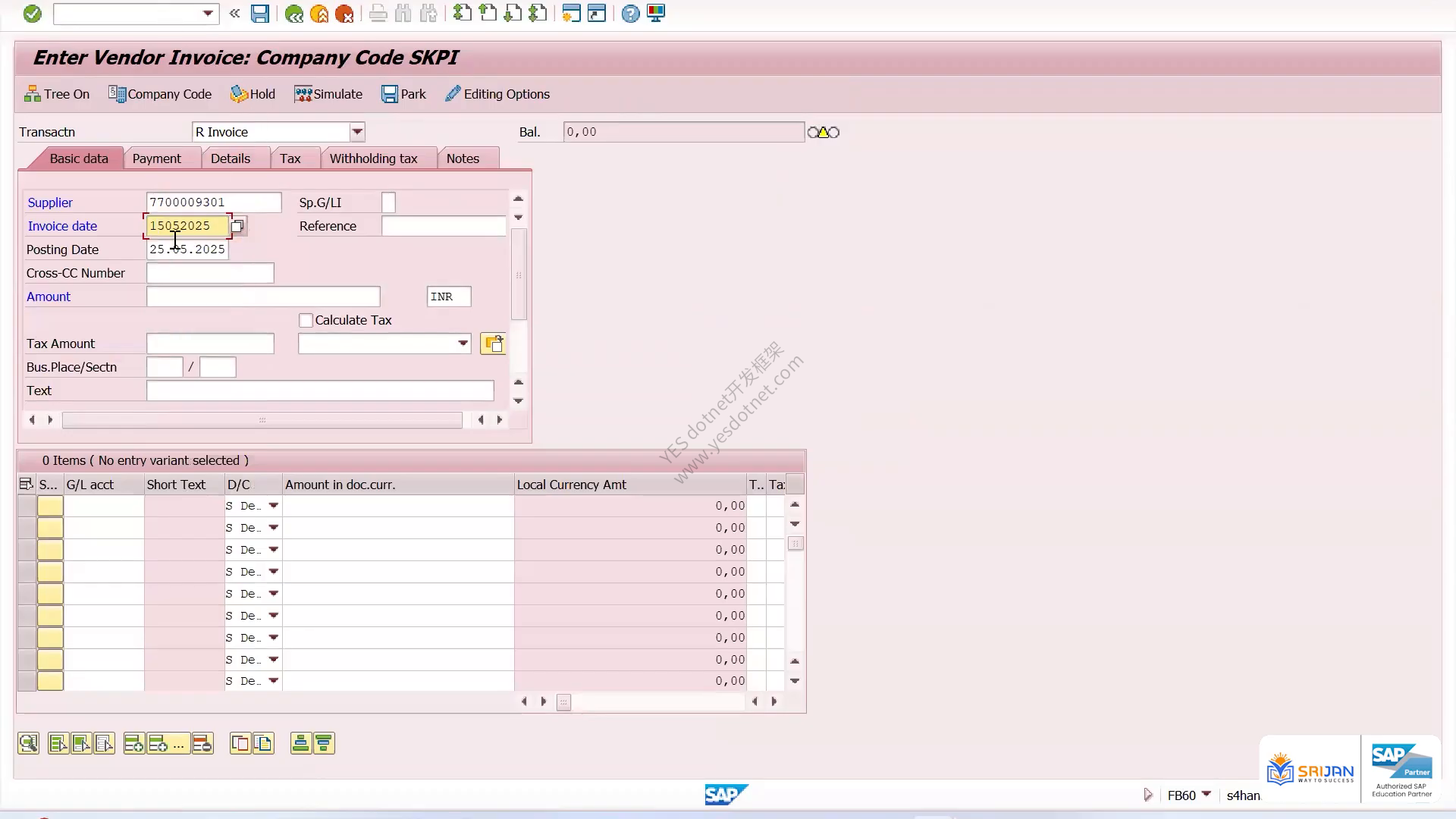The width and height of the screenshot is (1456, 819).
Task: Open Editing Options
Action: (x=497, y=94)
